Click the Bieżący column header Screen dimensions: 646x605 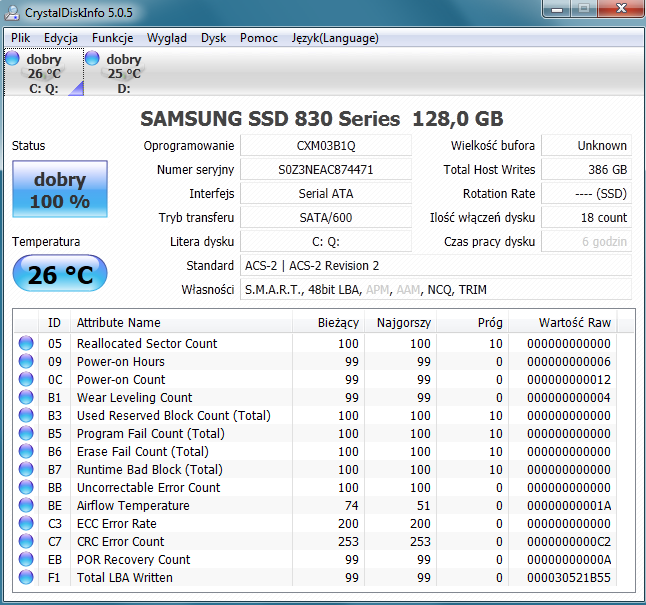[329, 322]
